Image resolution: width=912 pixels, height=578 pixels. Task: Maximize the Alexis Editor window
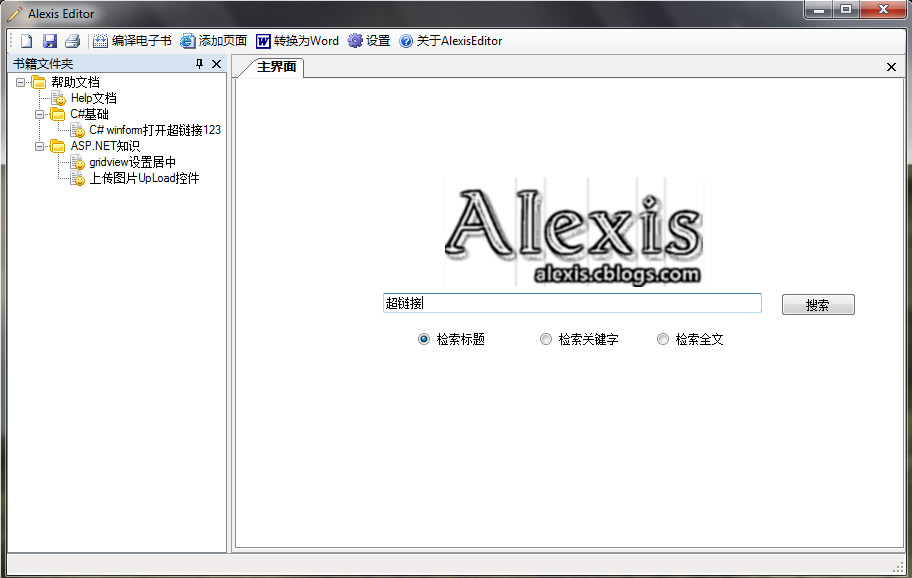tap(846, 10)
